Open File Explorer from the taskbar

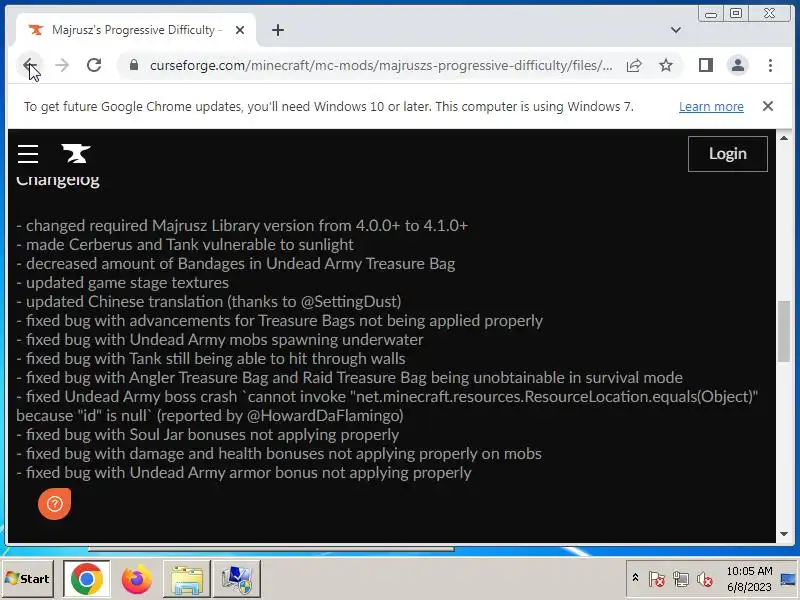pos(187,579)
